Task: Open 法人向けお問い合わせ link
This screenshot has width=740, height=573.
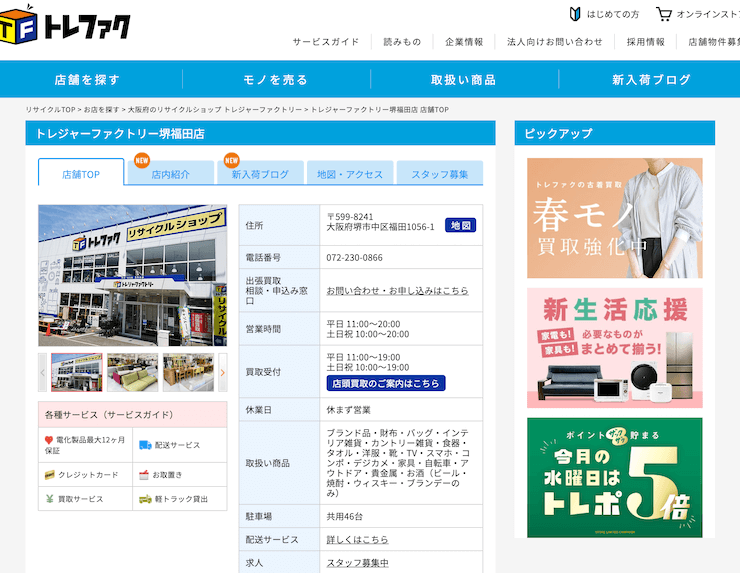Action: click(x=555, y=42)
